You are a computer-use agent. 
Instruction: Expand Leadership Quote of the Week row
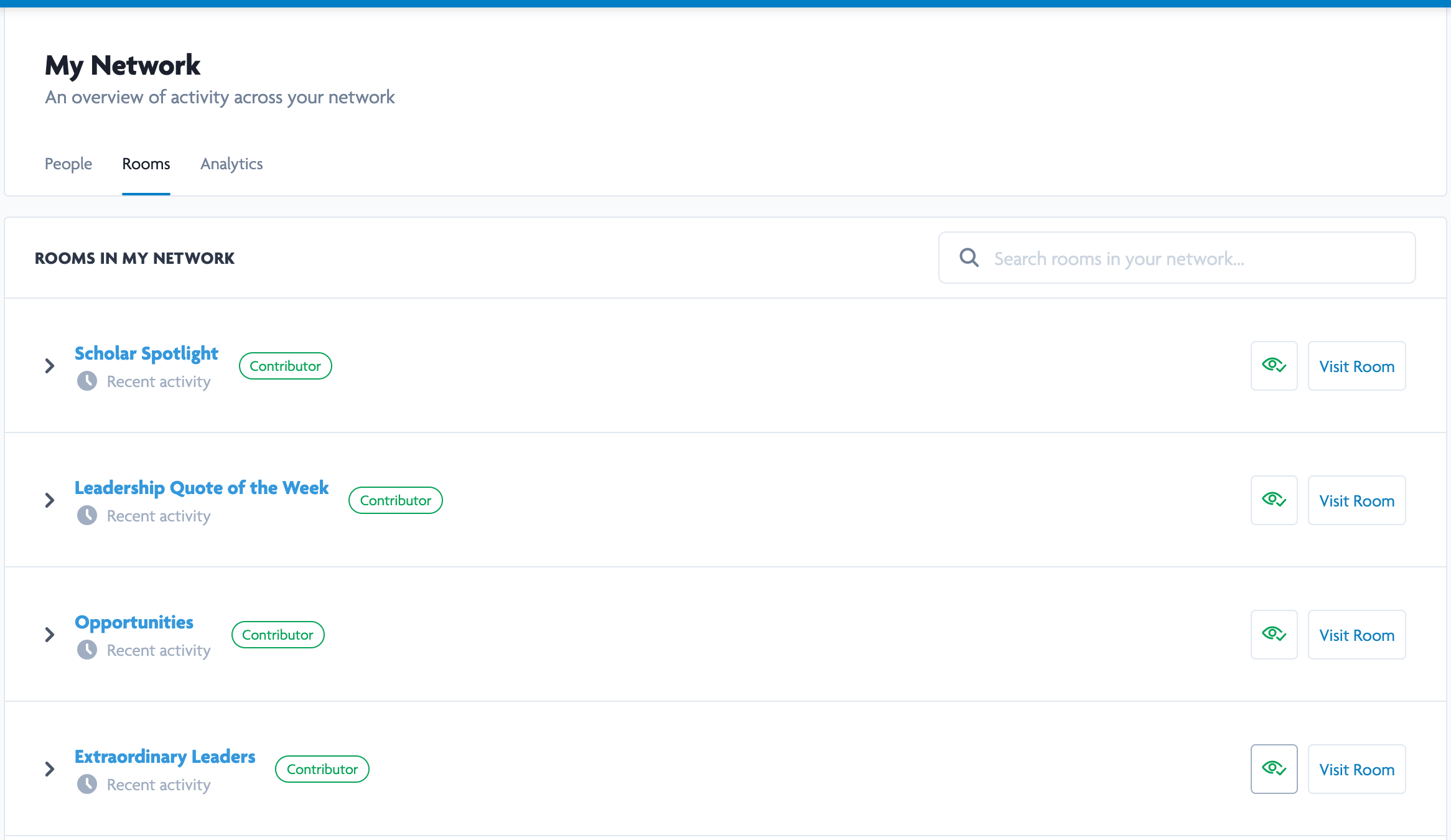pyautogui.click(x=50, y=500)
